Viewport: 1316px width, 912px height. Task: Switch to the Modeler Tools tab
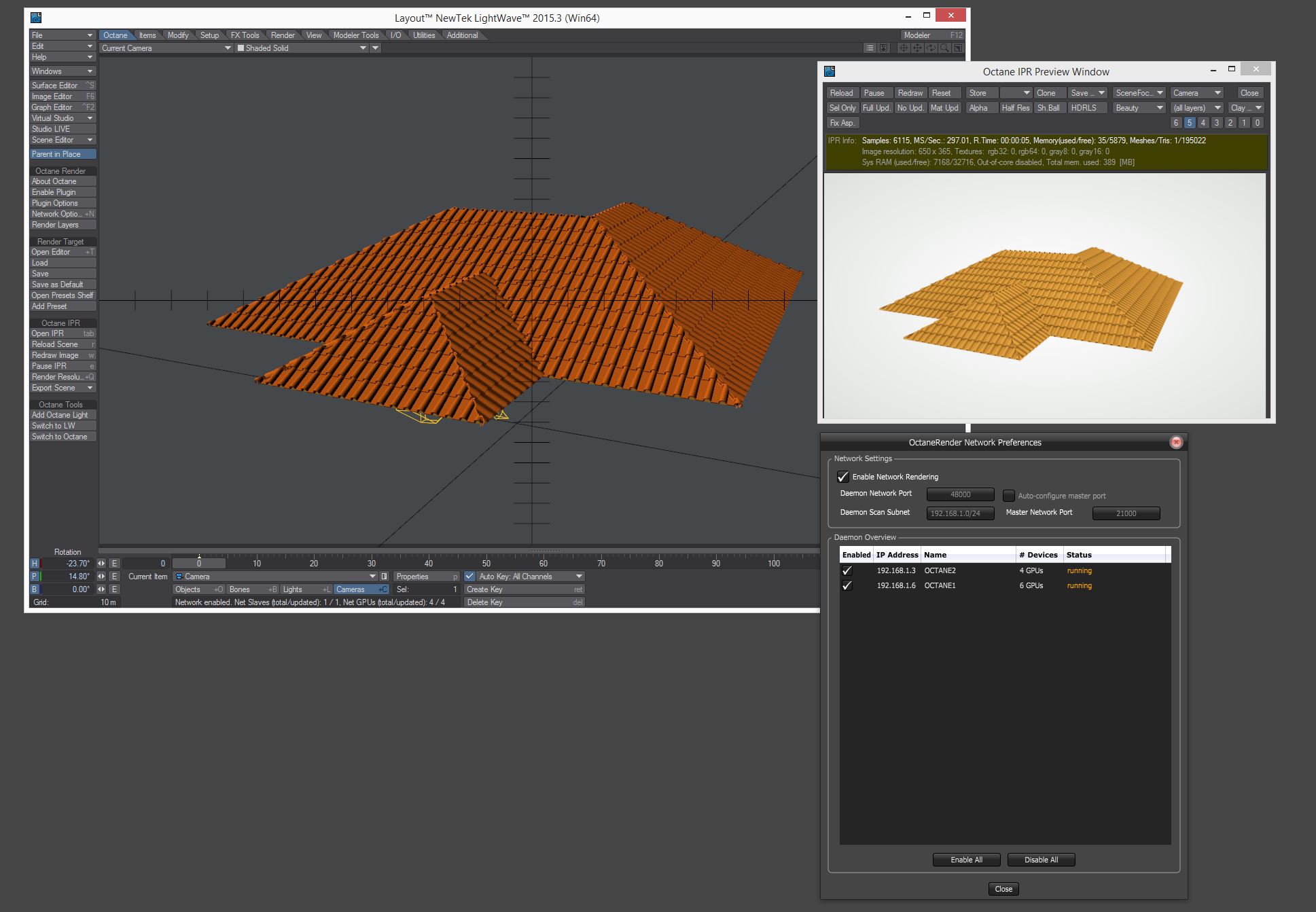pos(355,35)
